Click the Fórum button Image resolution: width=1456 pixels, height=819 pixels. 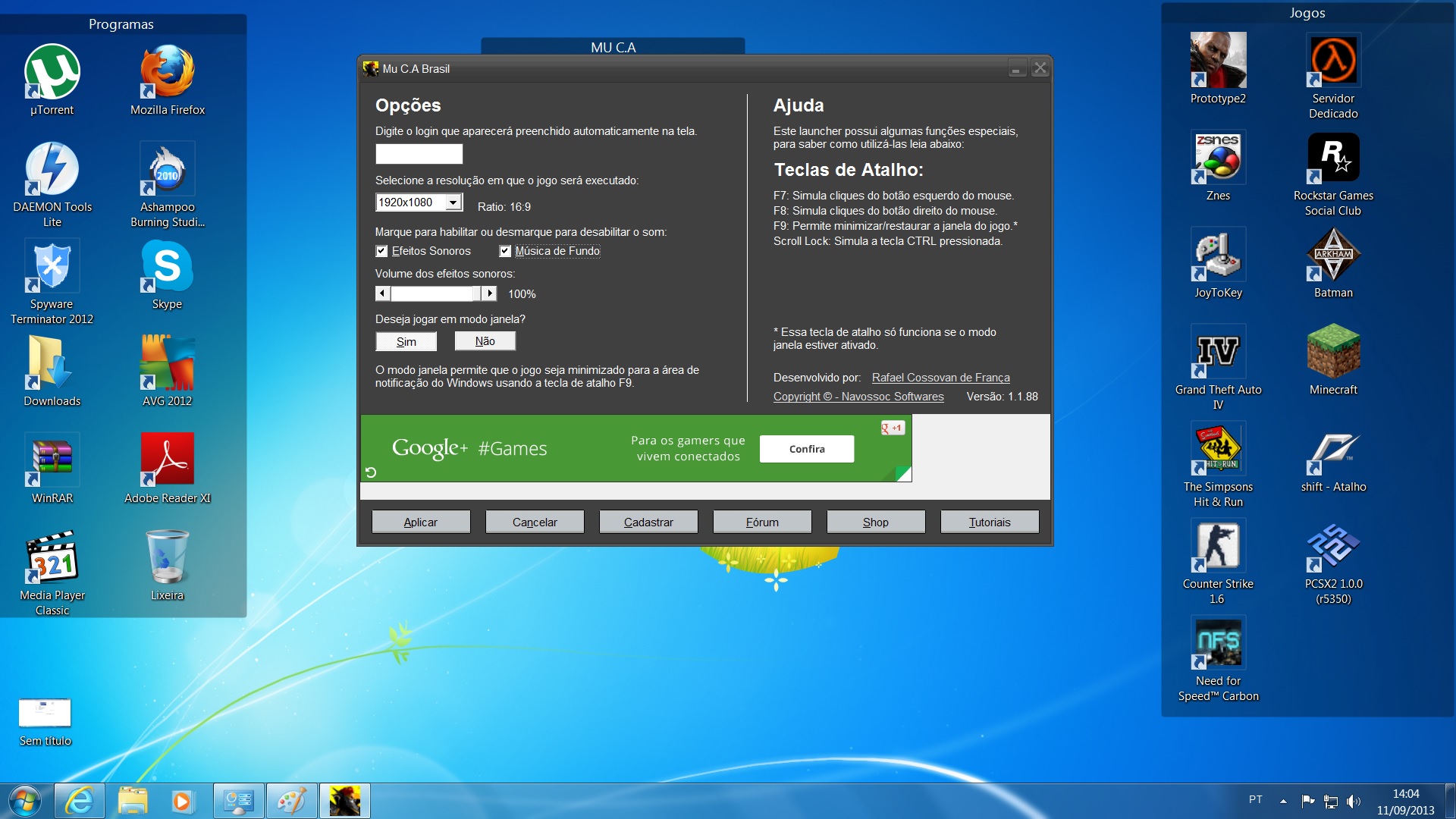(761, 522)
